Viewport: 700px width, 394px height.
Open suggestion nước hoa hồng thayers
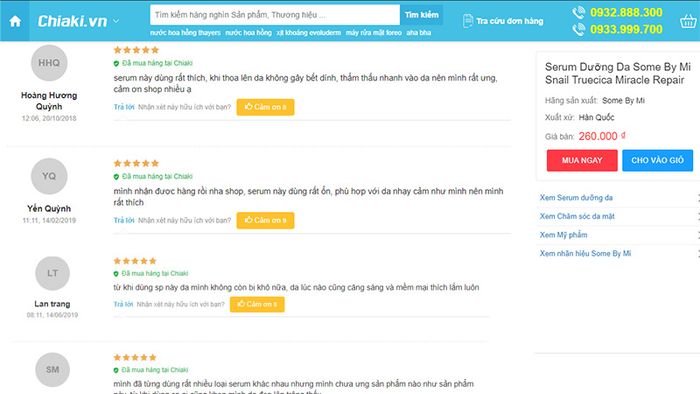point(185,33)
